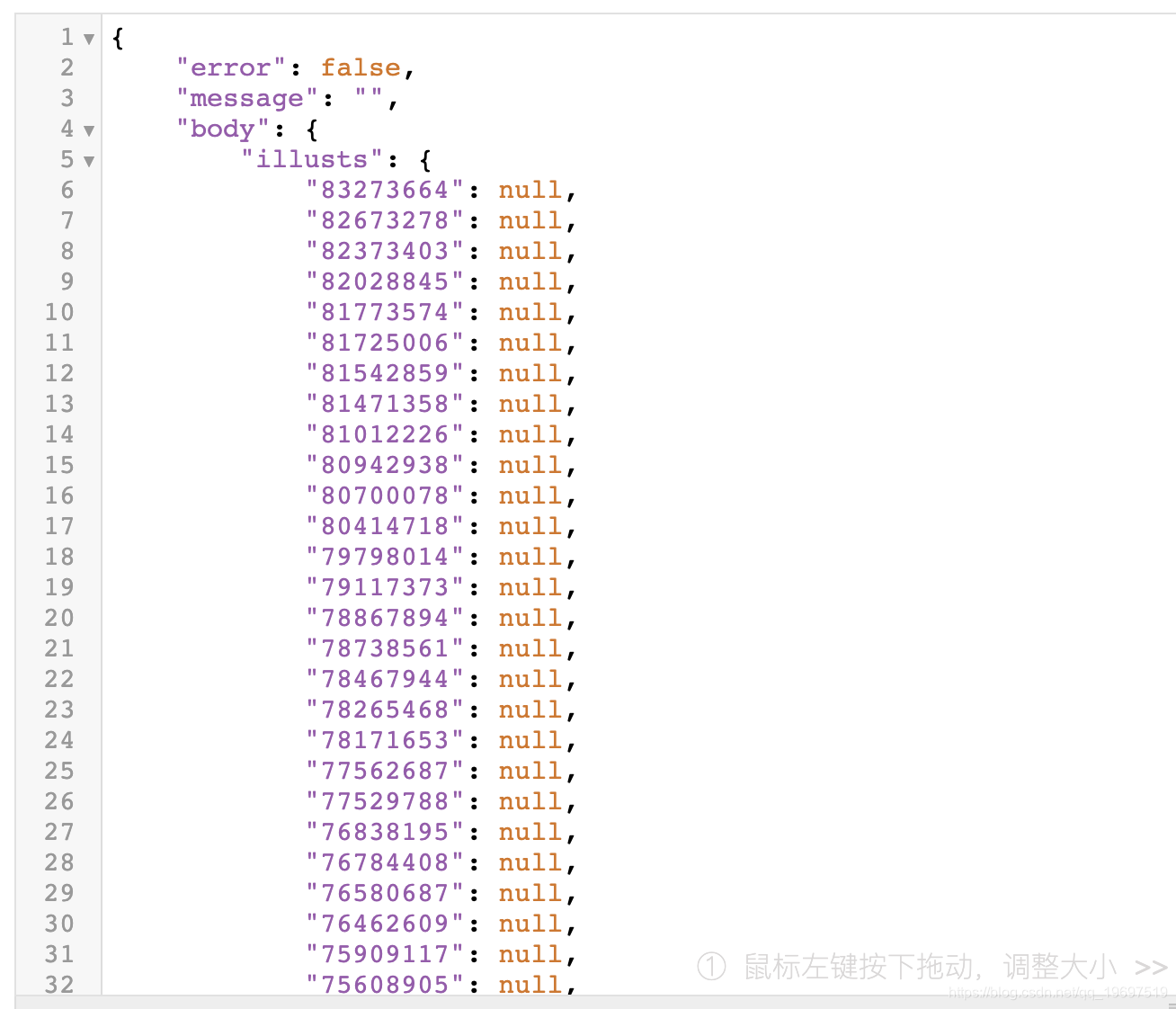Viewport: 1176px width, 1009px height.
Task: Click the "error" key text
Action: 231,67
